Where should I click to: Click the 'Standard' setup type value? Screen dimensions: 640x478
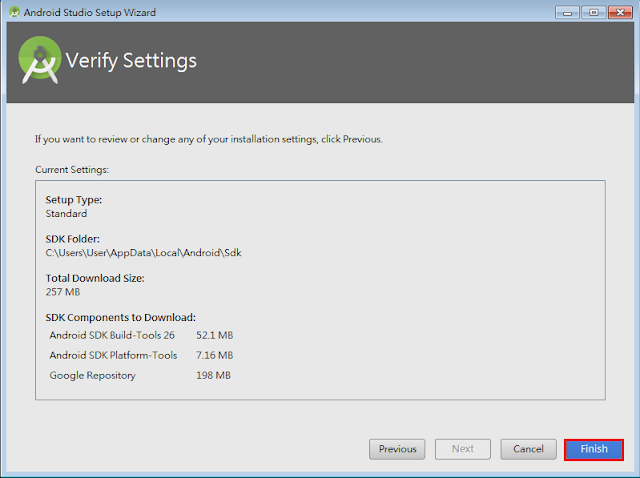click(66, 214)
